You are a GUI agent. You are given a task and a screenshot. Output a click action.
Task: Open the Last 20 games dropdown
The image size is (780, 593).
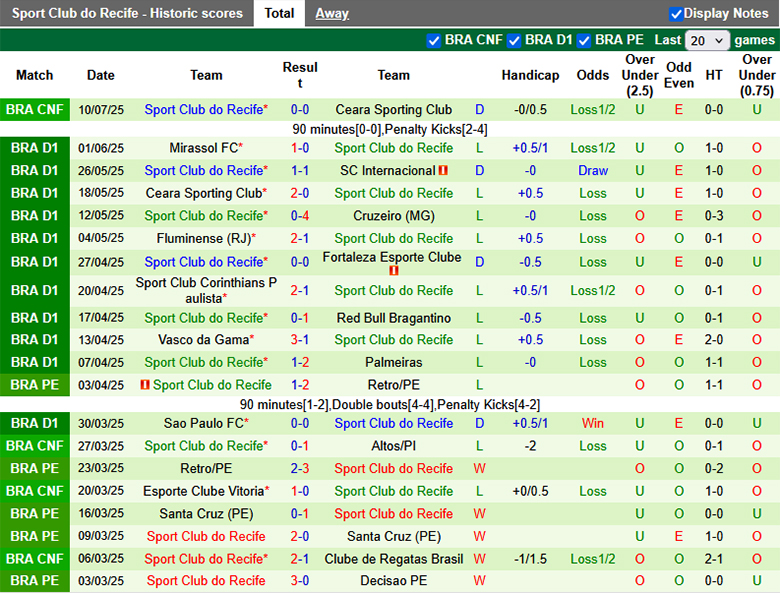707,40
